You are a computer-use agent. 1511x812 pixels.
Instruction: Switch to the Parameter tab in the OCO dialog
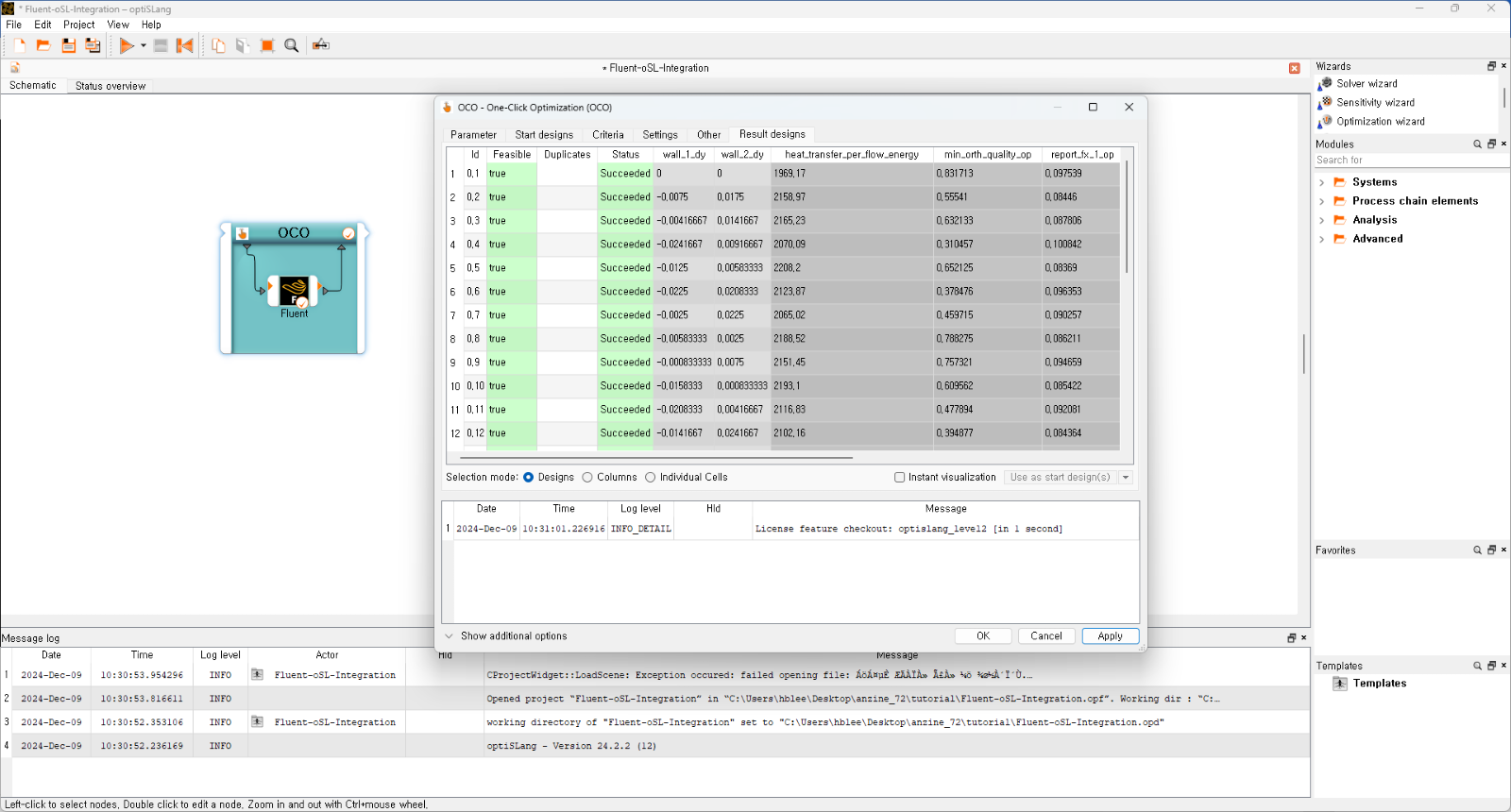click(x=473, y=135)
